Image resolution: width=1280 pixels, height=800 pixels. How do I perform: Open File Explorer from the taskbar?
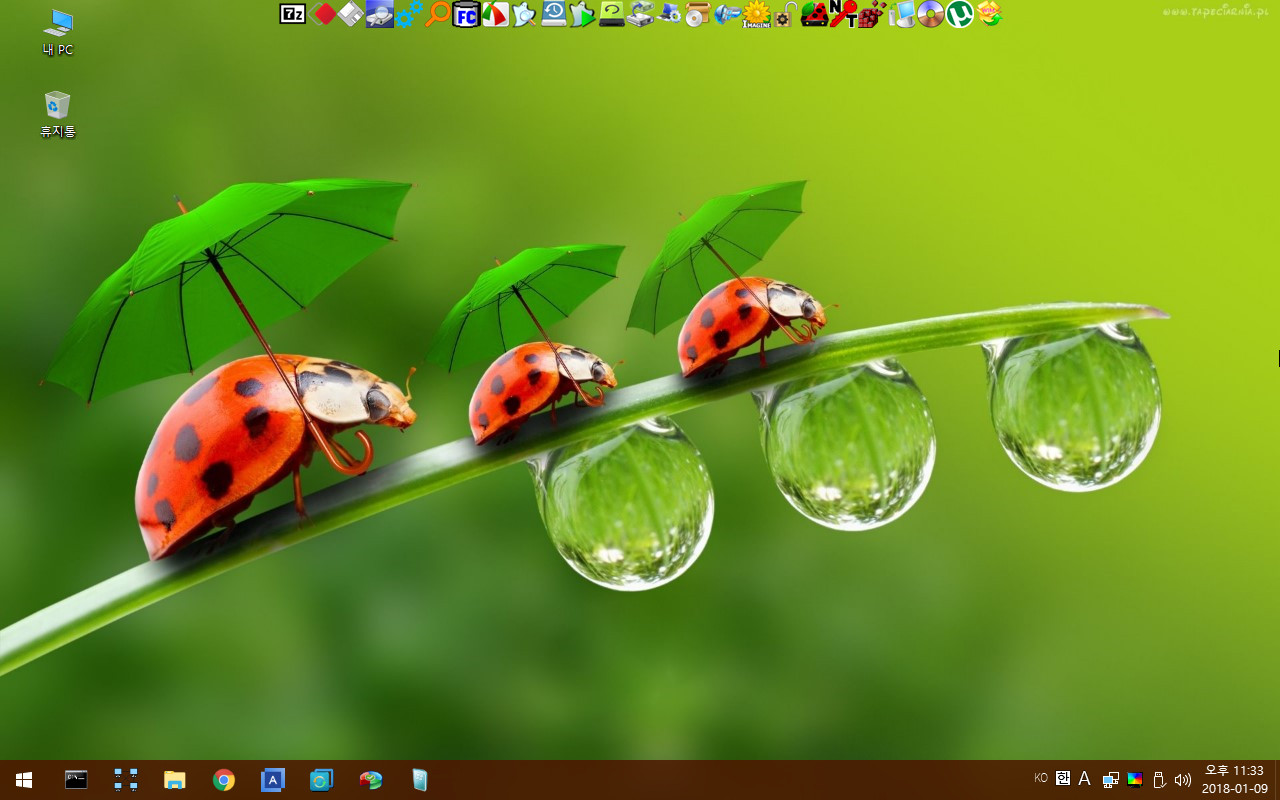175,780
